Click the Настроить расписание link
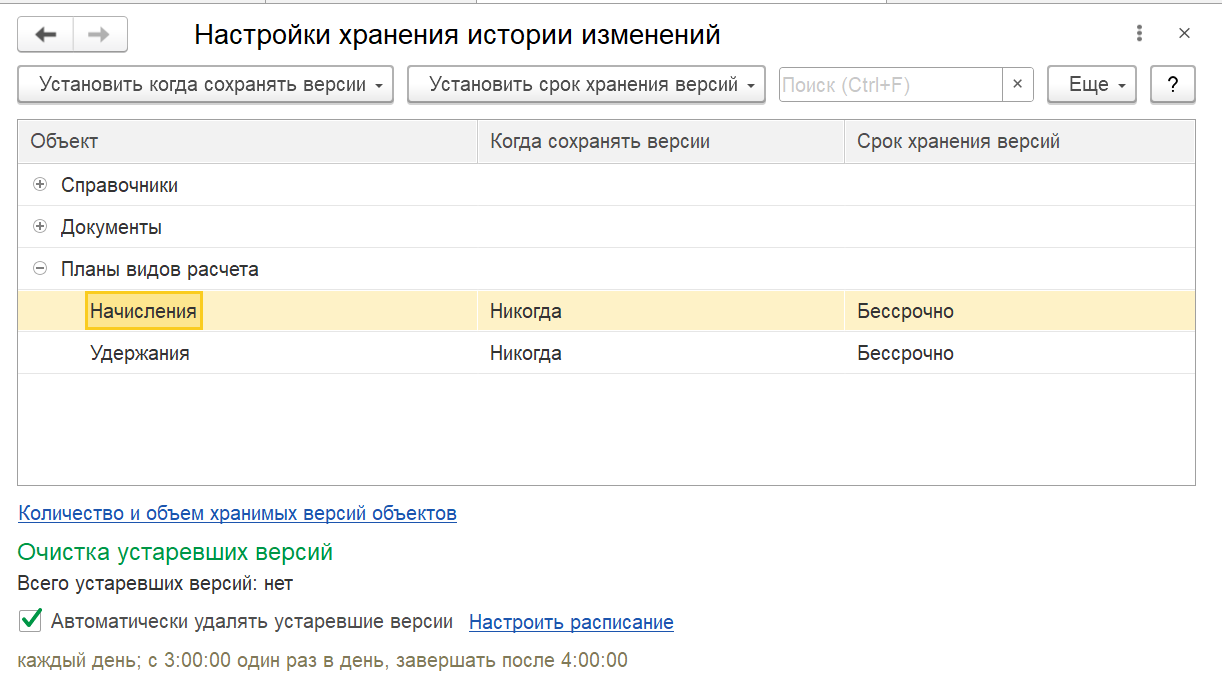The image size is (1222, 686). coord(571,622)
